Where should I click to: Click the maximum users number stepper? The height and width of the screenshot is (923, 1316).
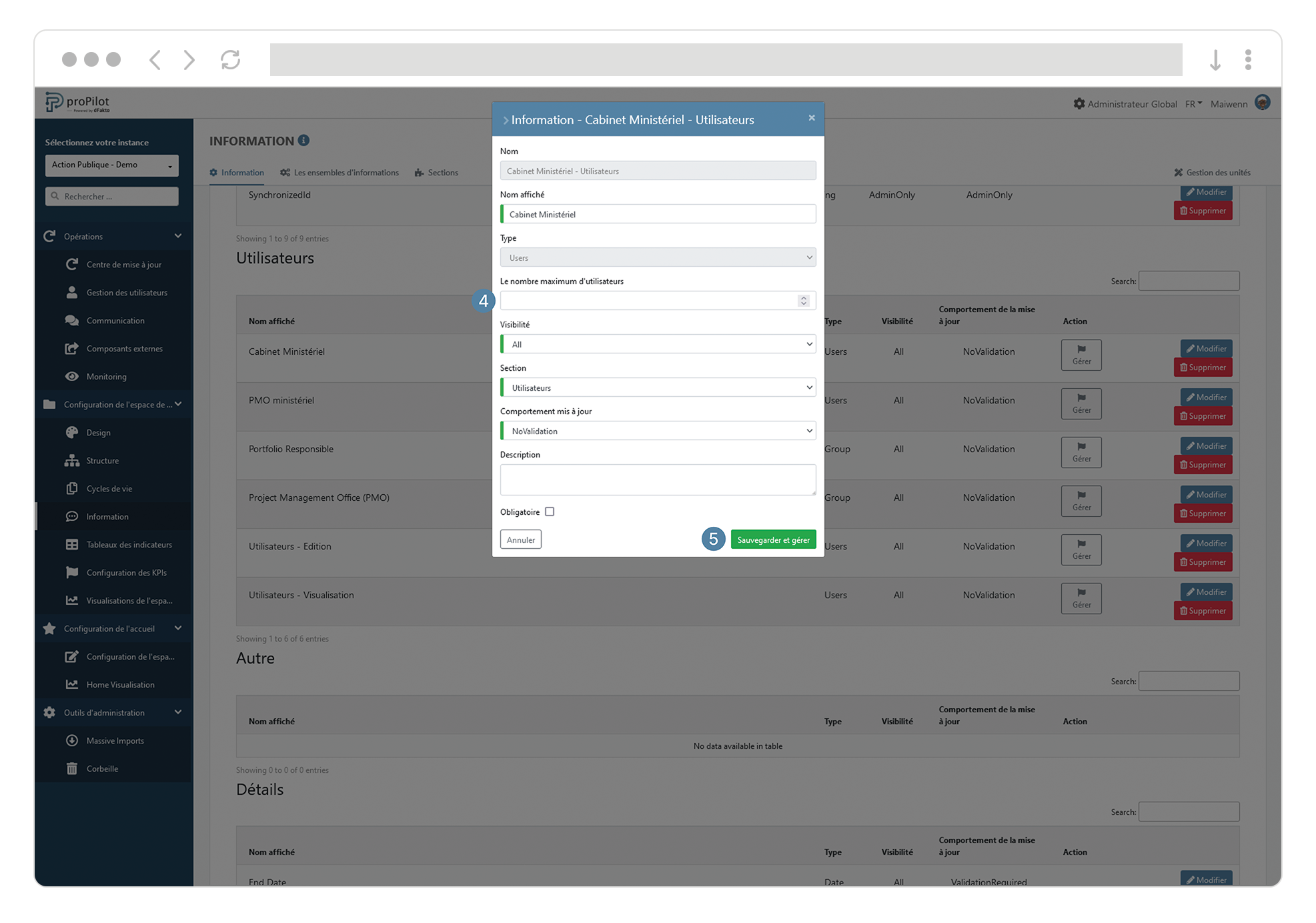click(804, 301)
